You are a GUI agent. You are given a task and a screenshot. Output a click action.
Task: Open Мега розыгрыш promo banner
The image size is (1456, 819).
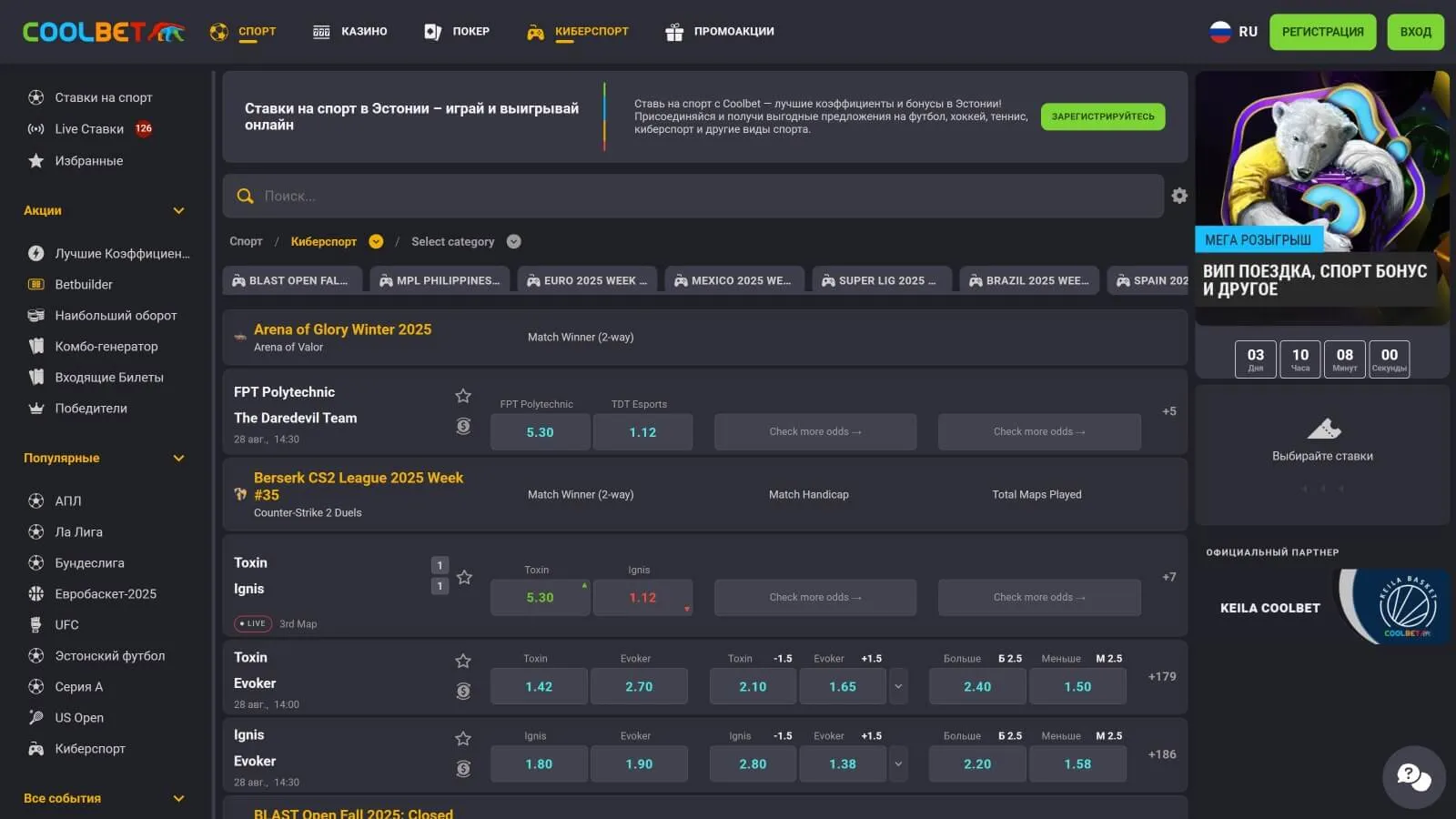click(x=1322, y=197)
